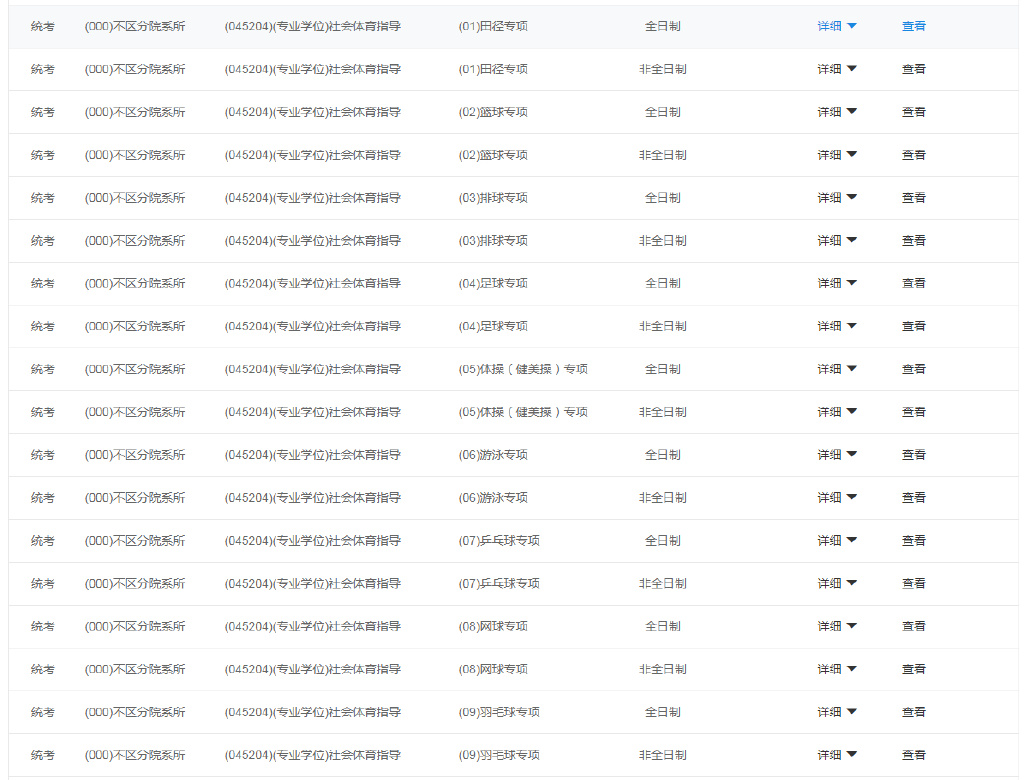The width and height of the screenshot is (1024, 780).
Task: Select (09)羽毛球专项 text in 全日制 row
Action: tap(499, 712)
